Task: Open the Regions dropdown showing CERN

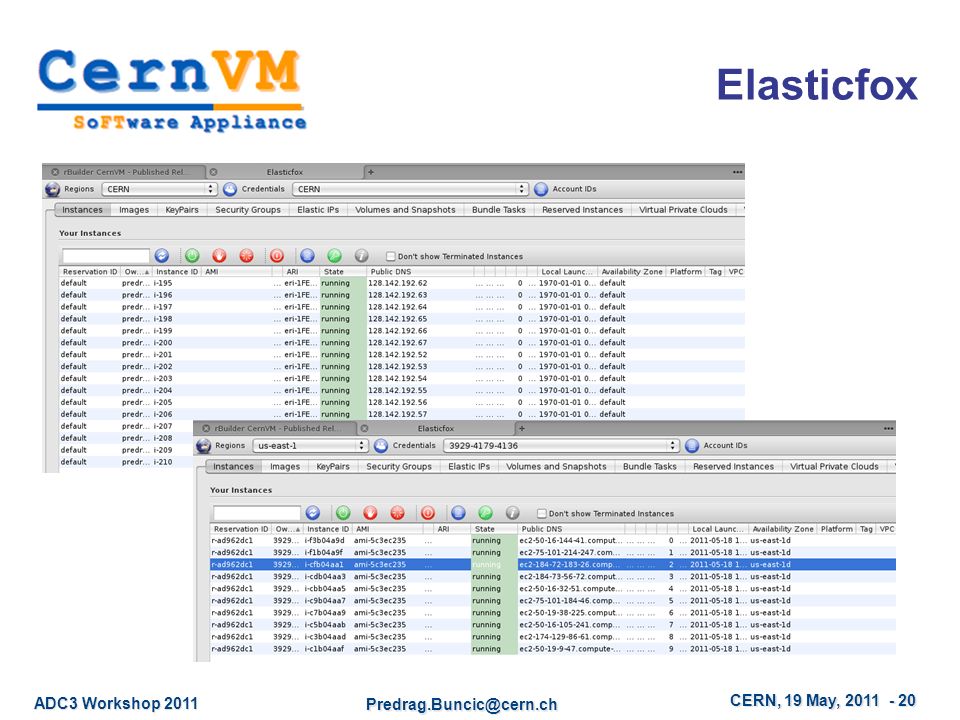Action: (x=160, y=189)
